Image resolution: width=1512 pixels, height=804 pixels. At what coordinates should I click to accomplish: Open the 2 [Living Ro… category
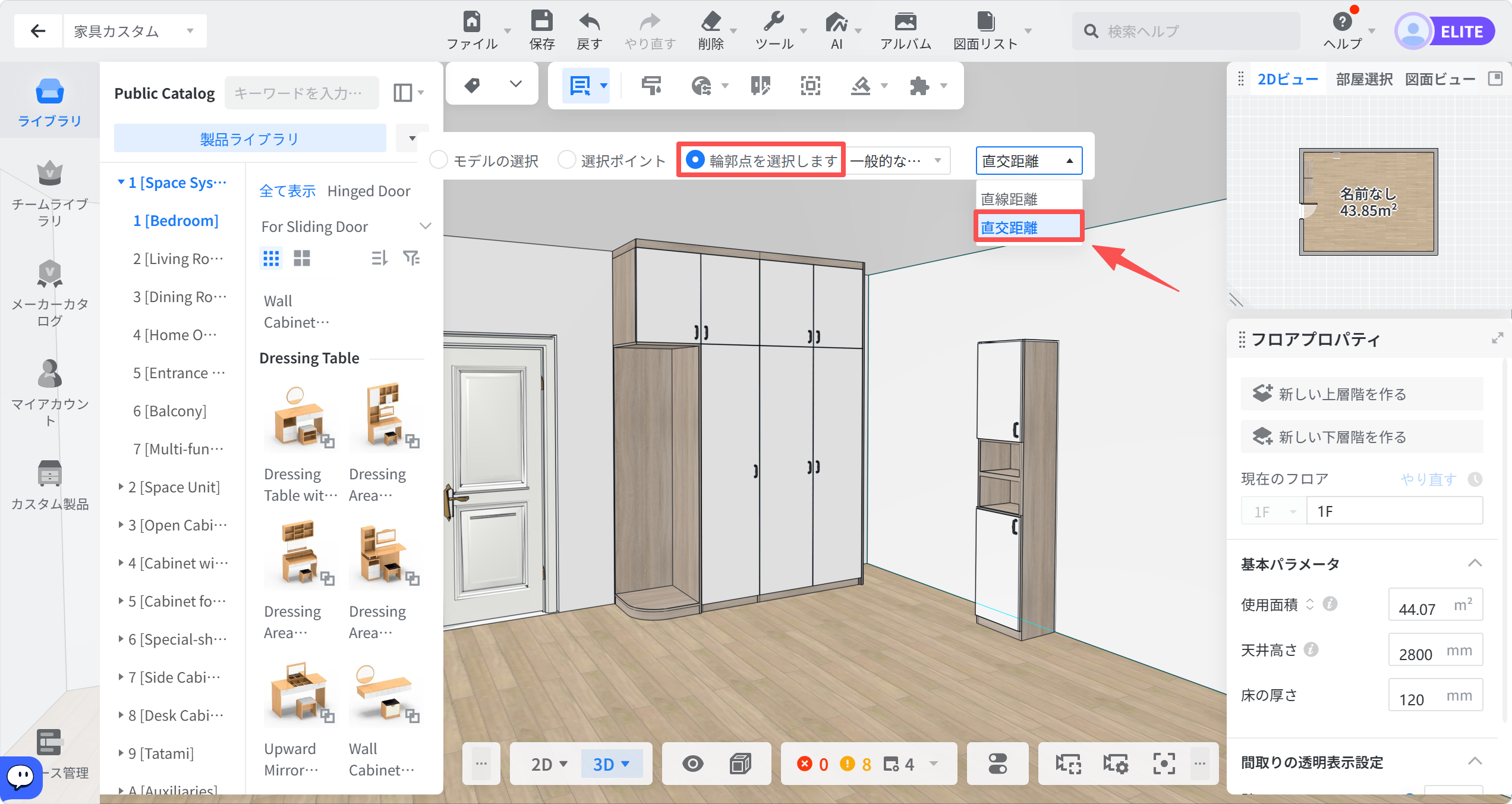178,259
